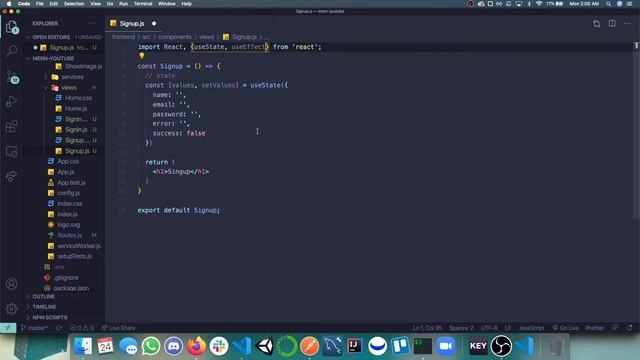Open the Explorer view in activity bar
The width and height of the screenshot is (640, 360).
pos(12,27)
